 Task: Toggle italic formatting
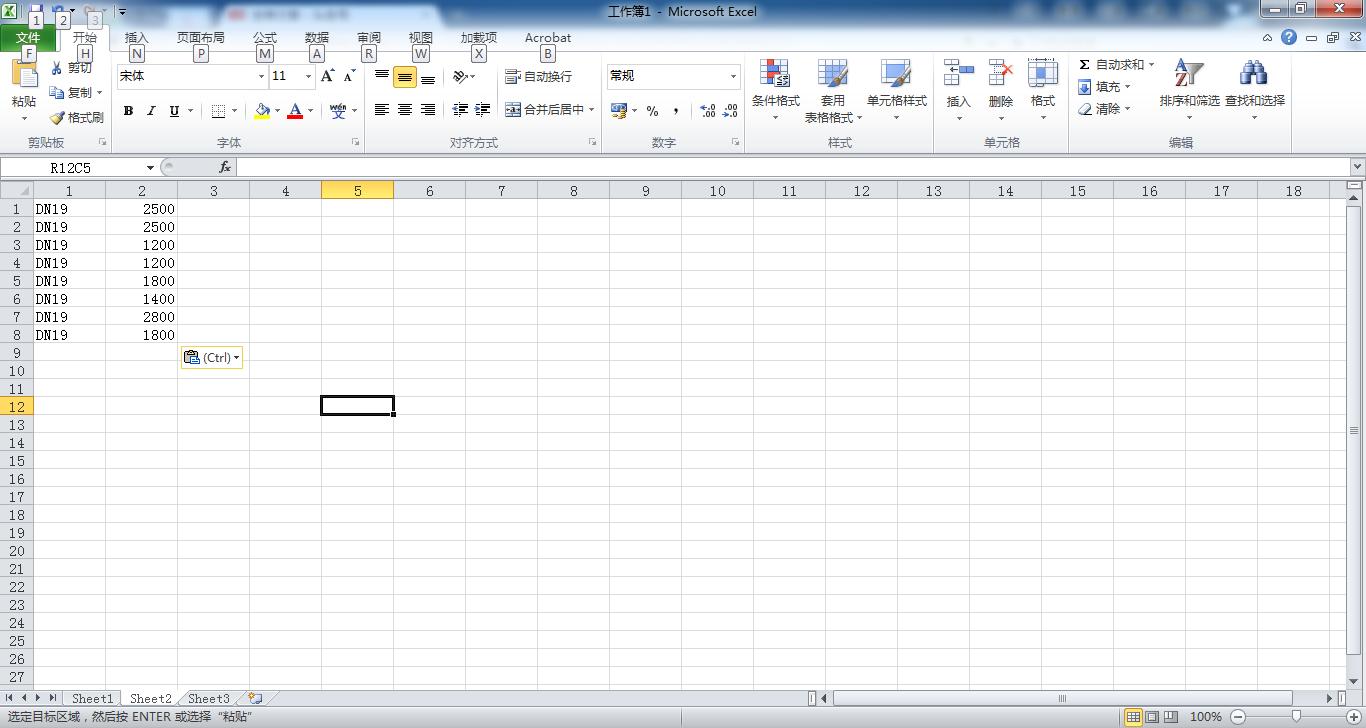(x=151, y=111)
